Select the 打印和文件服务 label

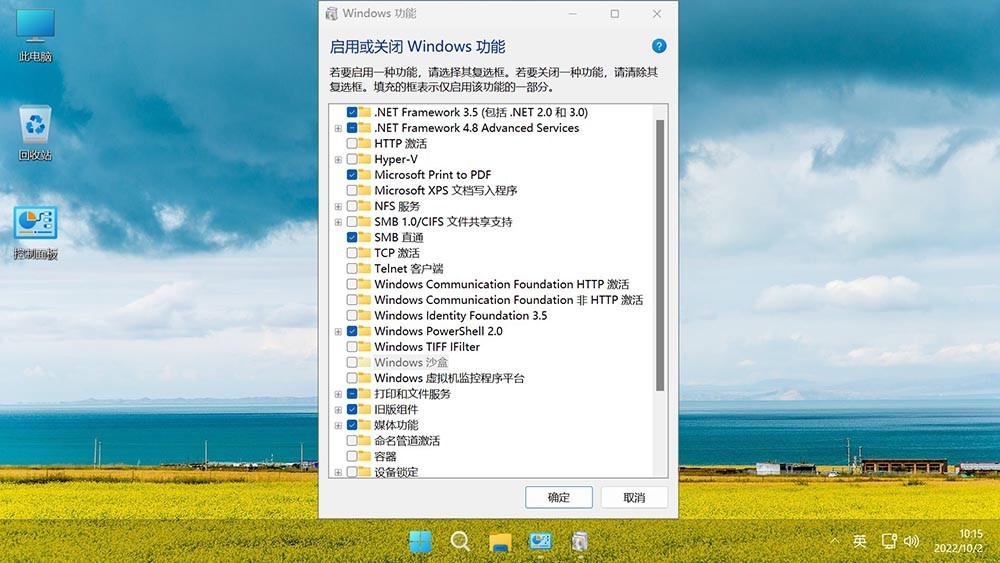[412, 394]
